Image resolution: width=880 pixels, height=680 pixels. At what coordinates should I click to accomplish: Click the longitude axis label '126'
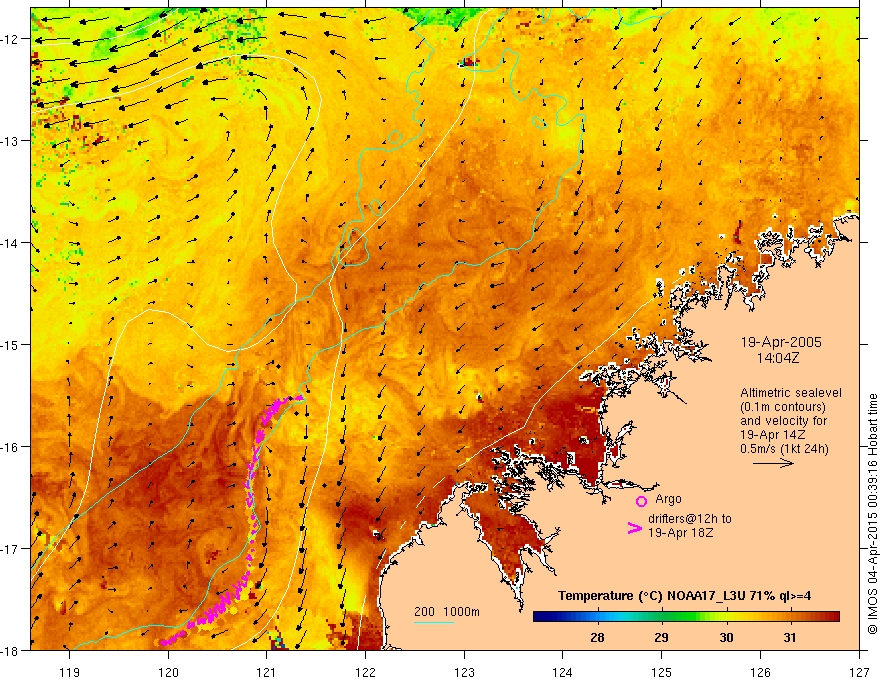760,672
